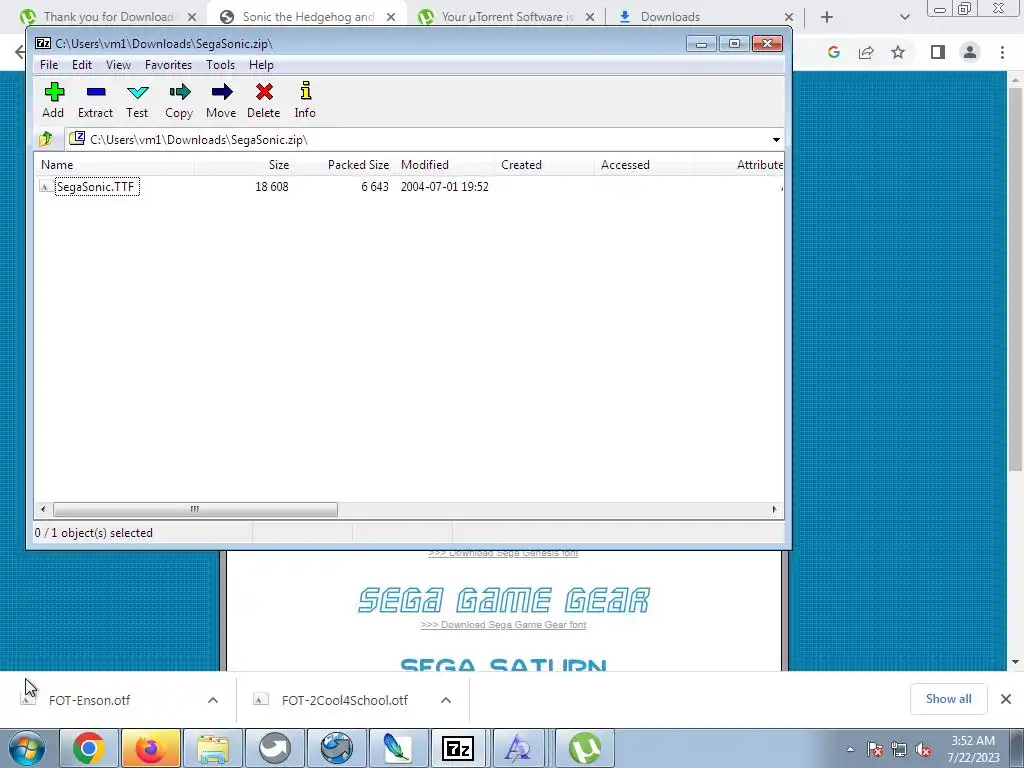Open the taskbar app with a letter A icon
The width and height of the screenshot is (1024, 768).
click(519, 748)
